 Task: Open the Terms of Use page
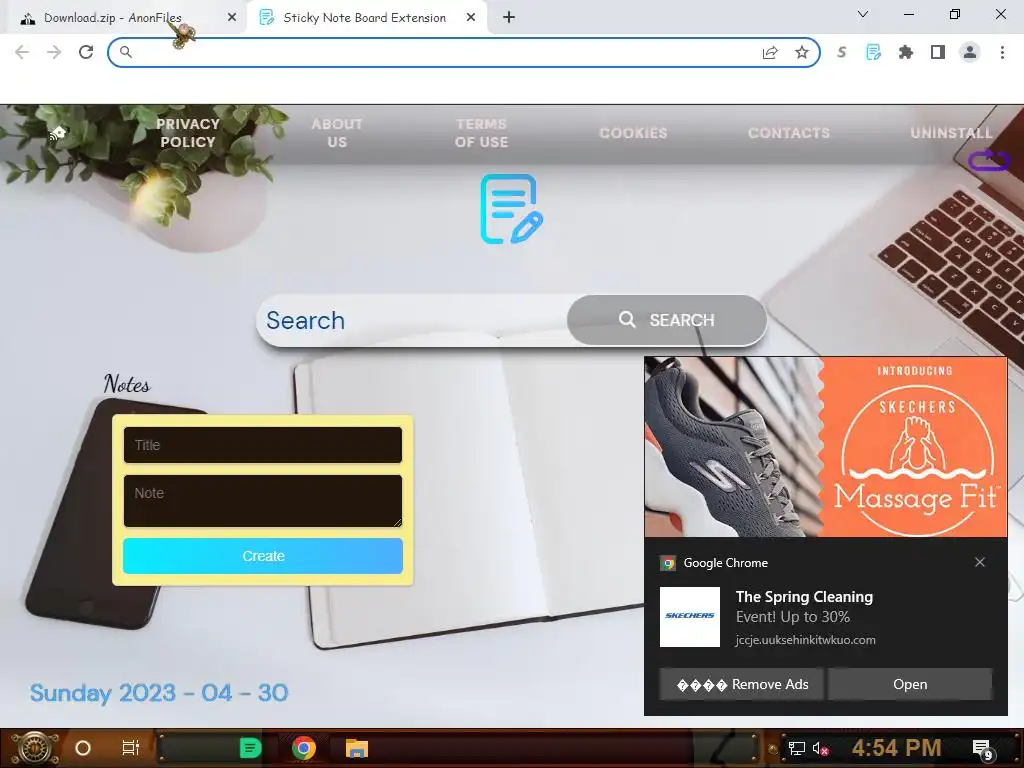pyautogui.click(x=481, y=133)
